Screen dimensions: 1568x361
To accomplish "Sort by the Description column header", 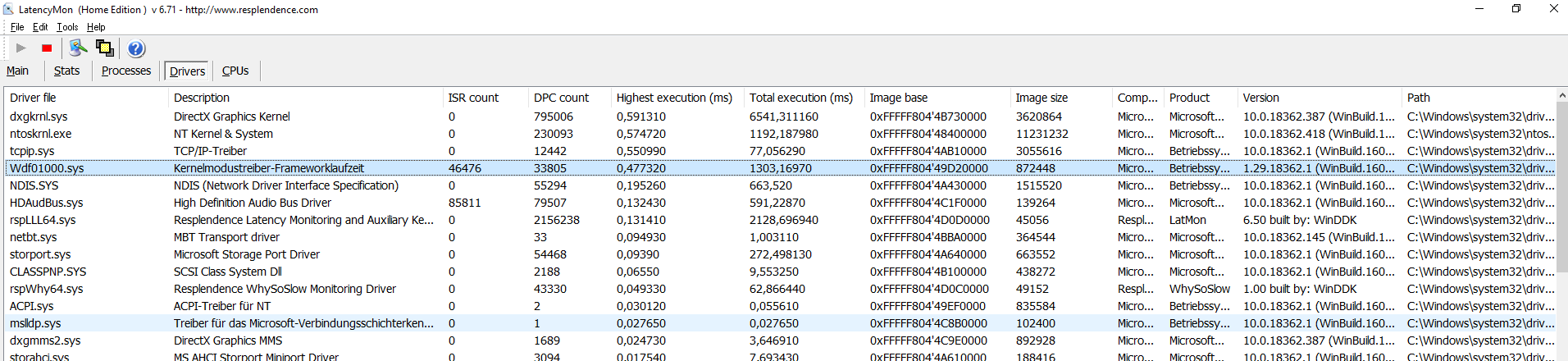I will point(305,98).
